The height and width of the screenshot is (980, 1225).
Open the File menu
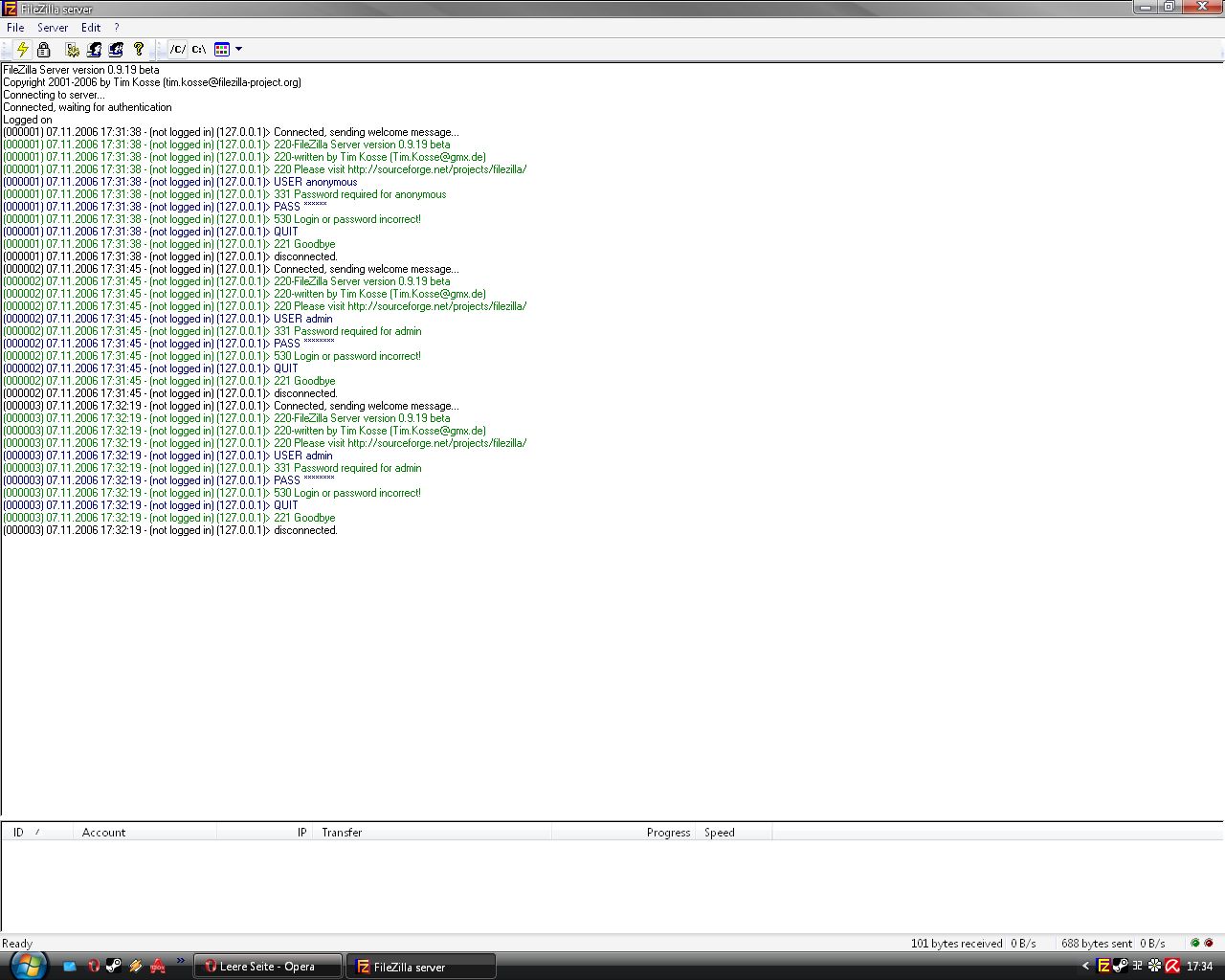(x=15, y=28)
